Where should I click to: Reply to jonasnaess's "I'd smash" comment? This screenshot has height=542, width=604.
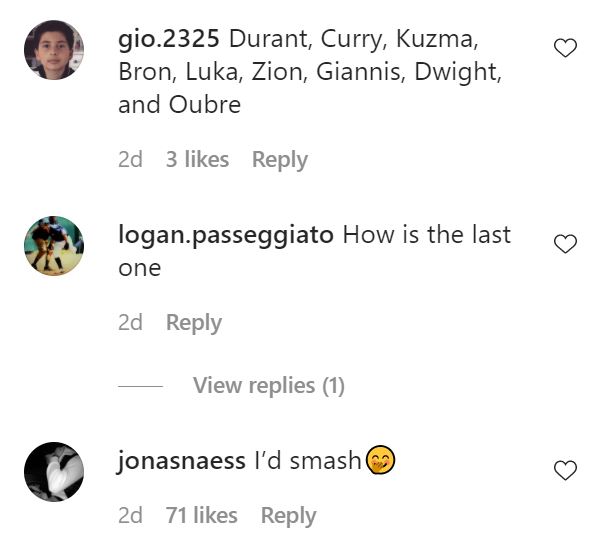[288, 515]
